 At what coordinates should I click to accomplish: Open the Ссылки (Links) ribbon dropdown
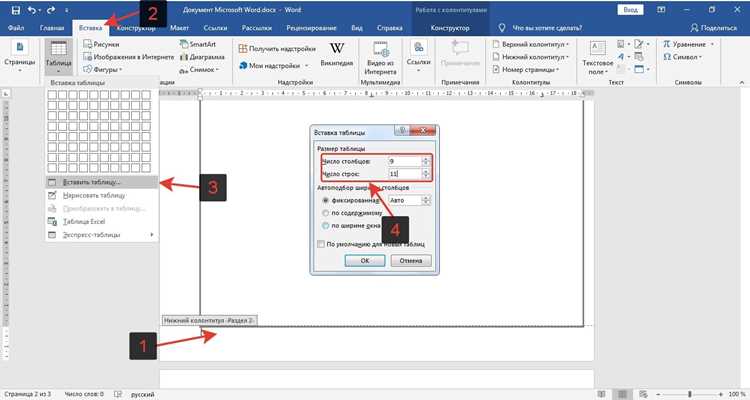coord(419,56)
